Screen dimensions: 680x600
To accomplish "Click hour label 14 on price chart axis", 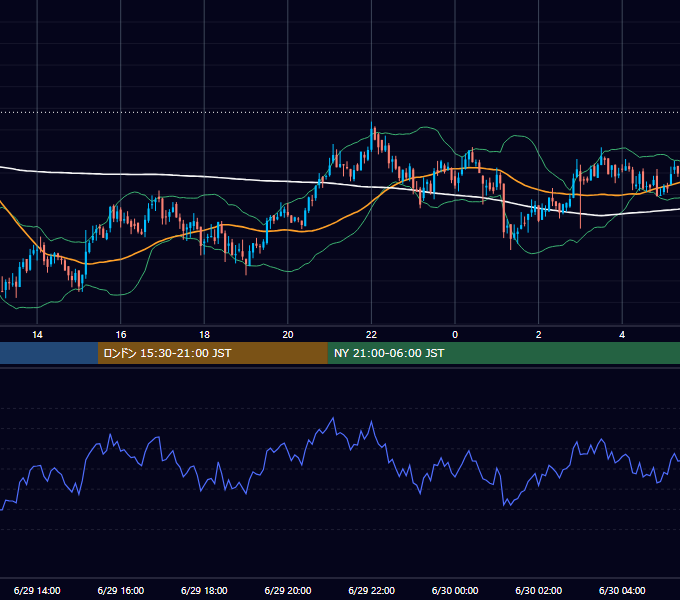I will point(37,334).
